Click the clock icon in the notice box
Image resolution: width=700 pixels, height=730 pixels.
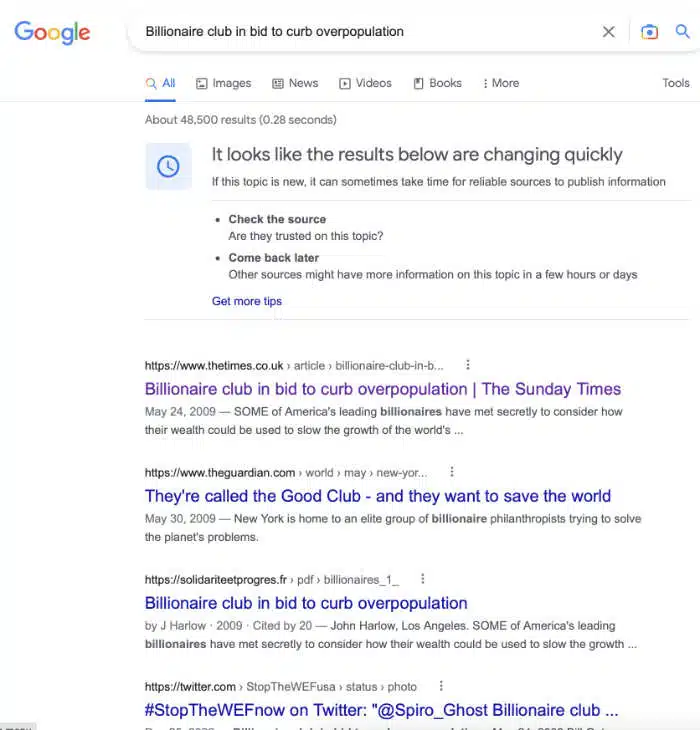click(x=168, y=166)
